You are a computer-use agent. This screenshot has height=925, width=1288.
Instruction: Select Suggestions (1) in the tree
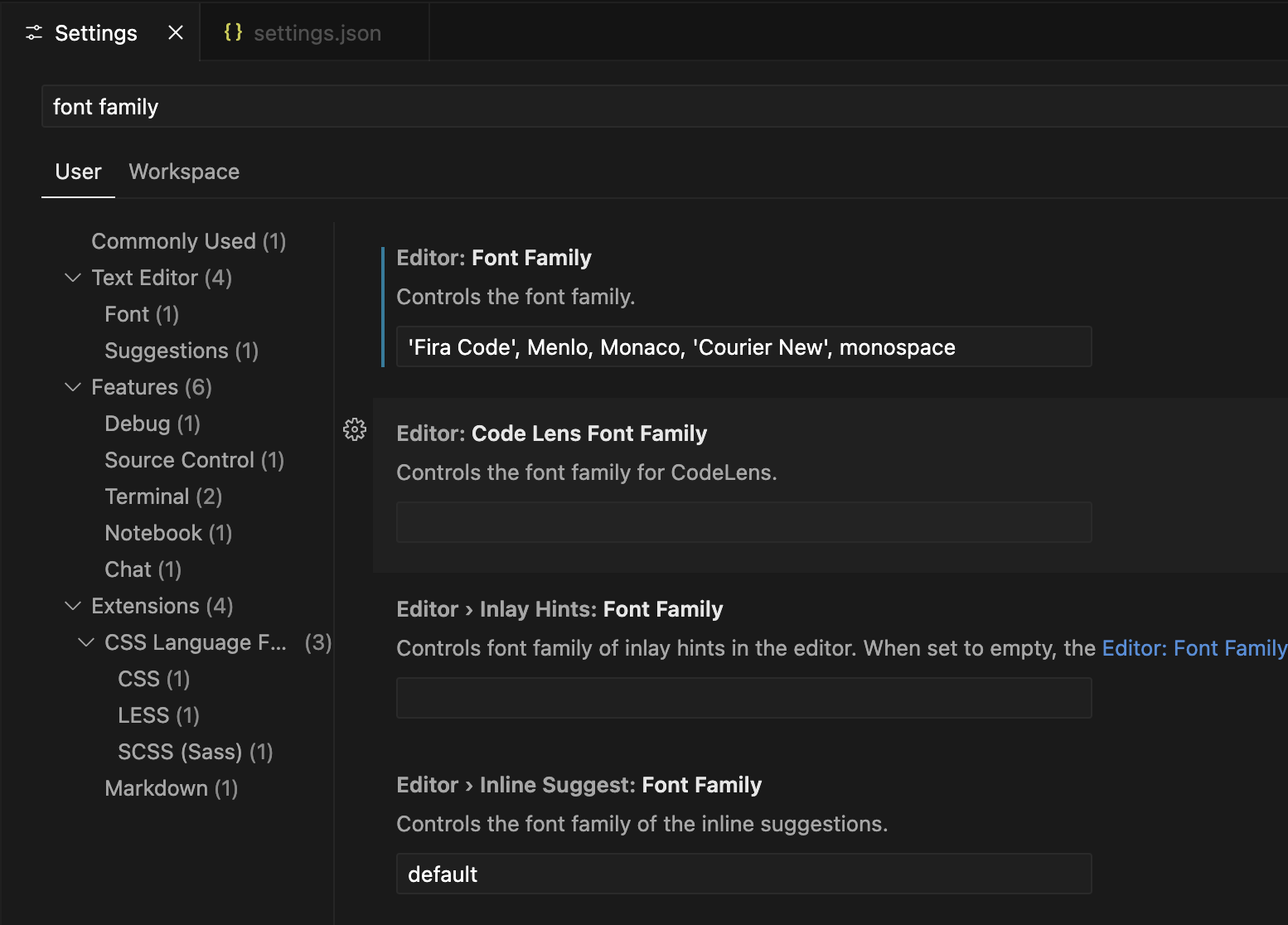point(182,351)
